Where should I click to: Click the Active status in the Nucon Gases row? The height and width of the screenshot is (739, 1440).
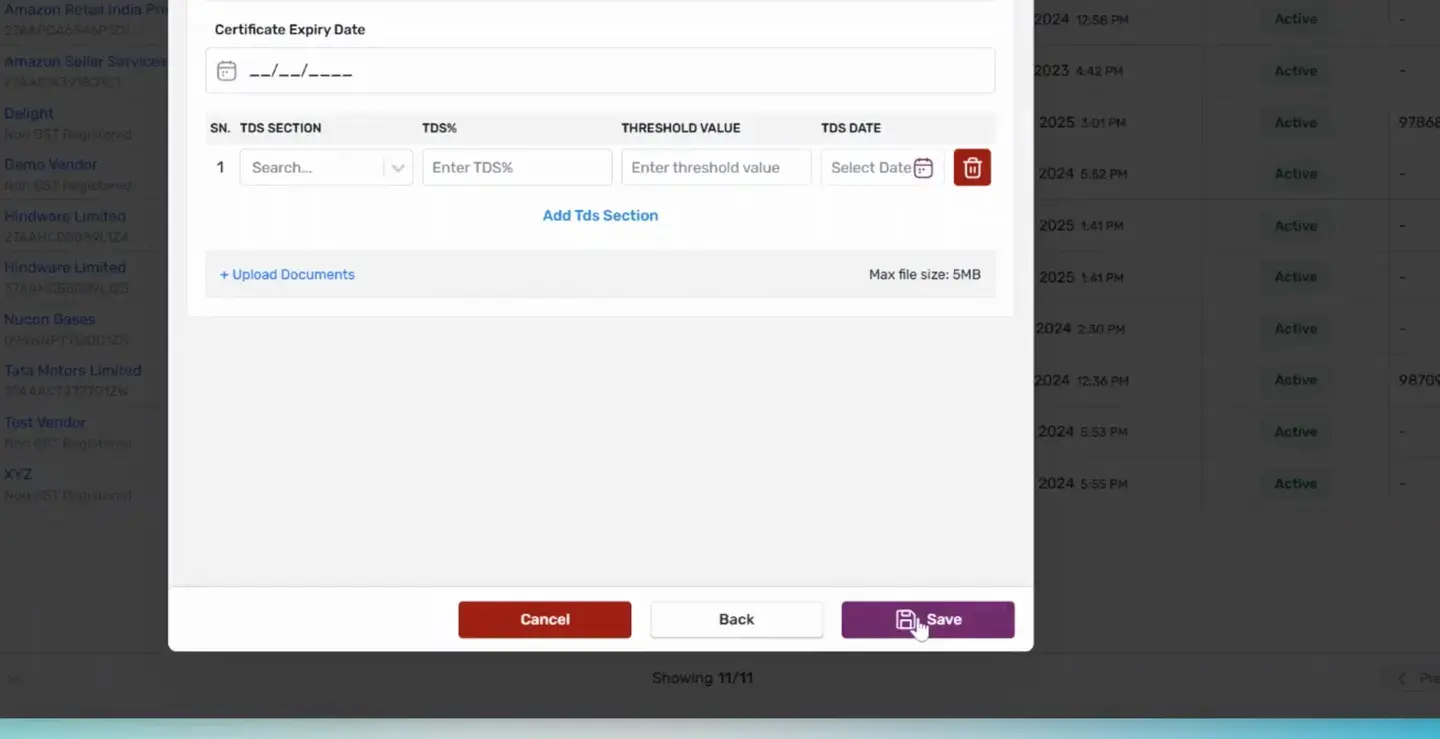coord(1296,329)
